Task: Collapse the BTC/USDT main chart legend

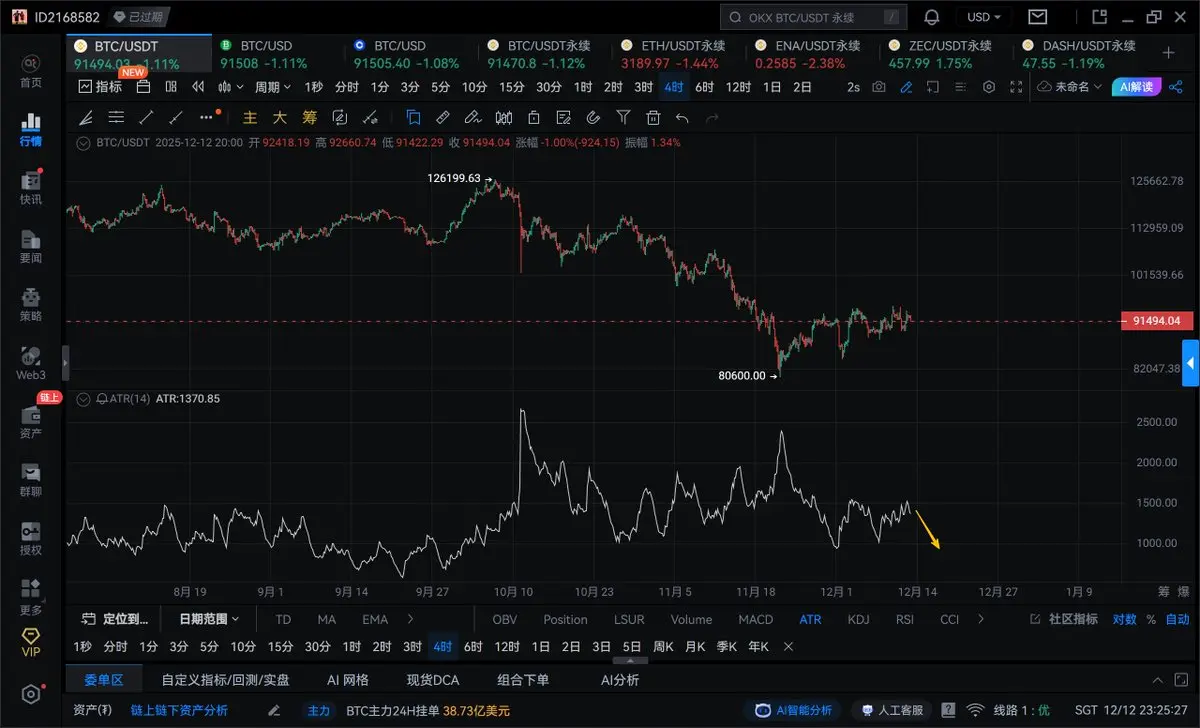Action: 83,143
